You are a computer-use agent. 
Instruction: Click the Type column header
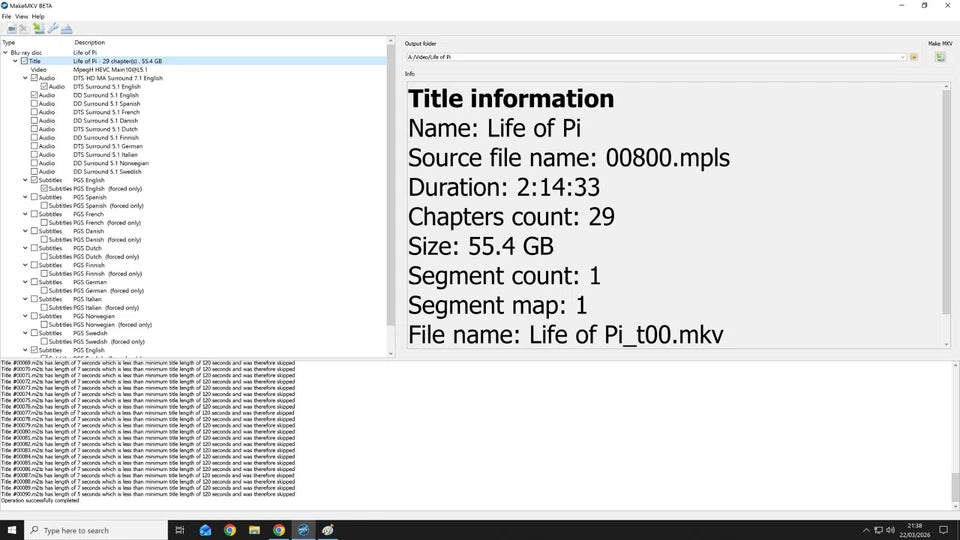coord(9,43)
